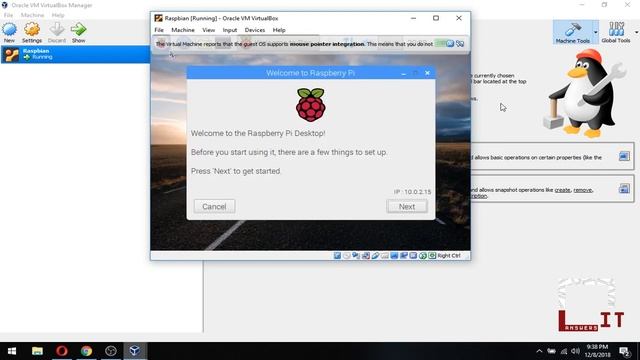The height and width of the screenshot is (360, 640).
Task: Click display icon in VM status bar
Action: pyautogui.click(x=394, y=256)
